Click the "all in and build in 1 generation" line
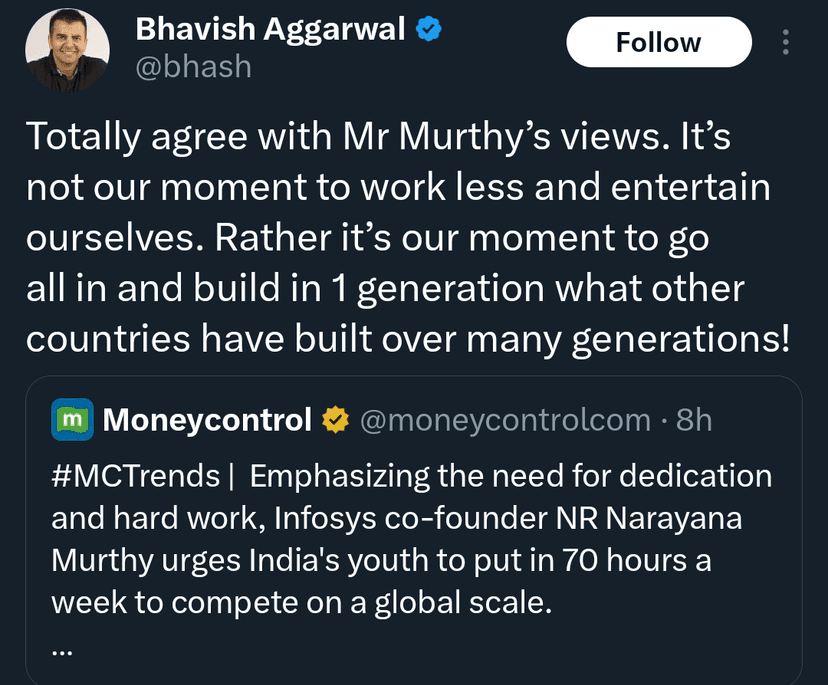The image size is (828, 685). pos(282,289)
